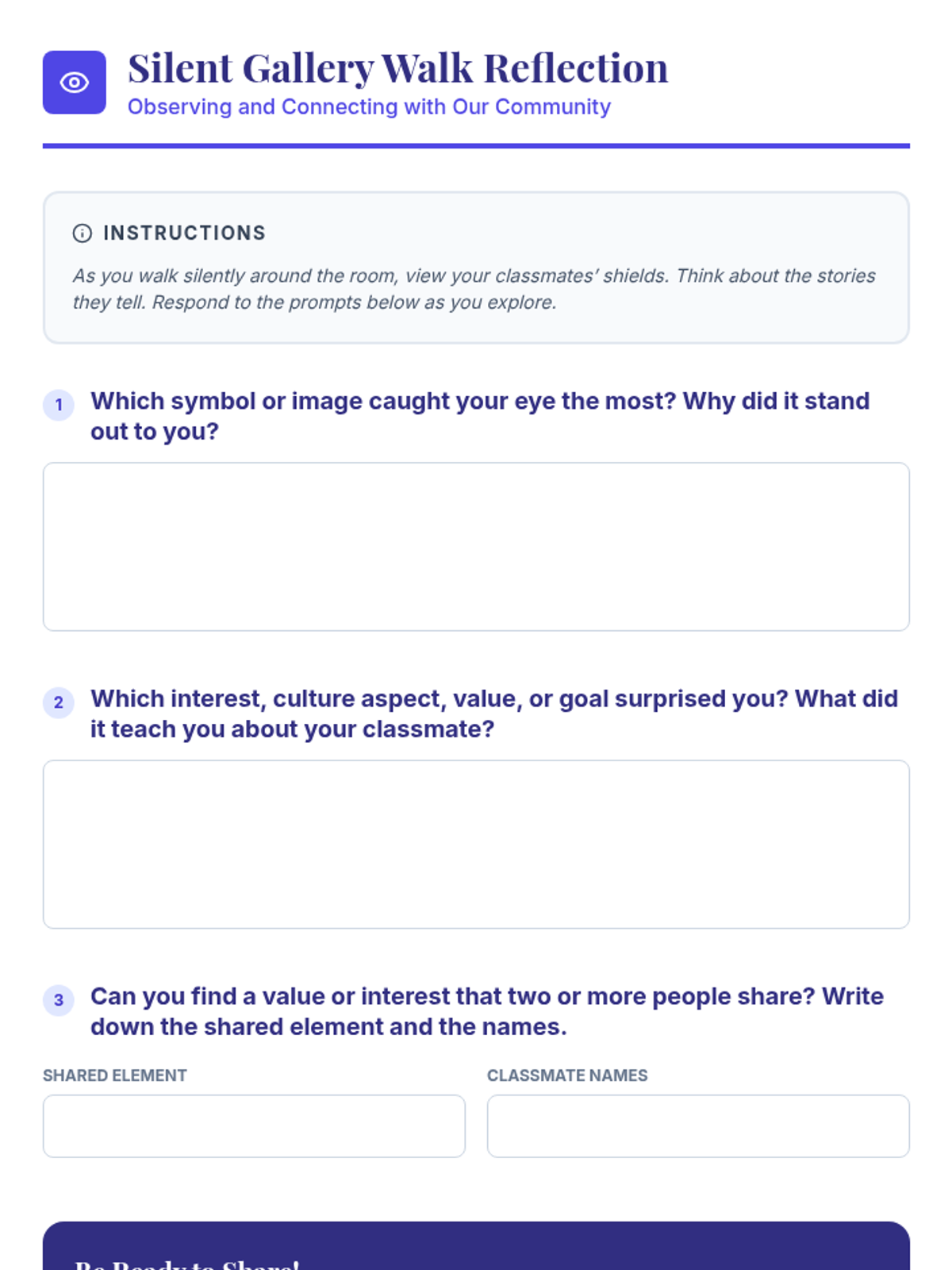952x1270 pixels.
Task: Click the Instructions info icon
Action: pos(83,233)
